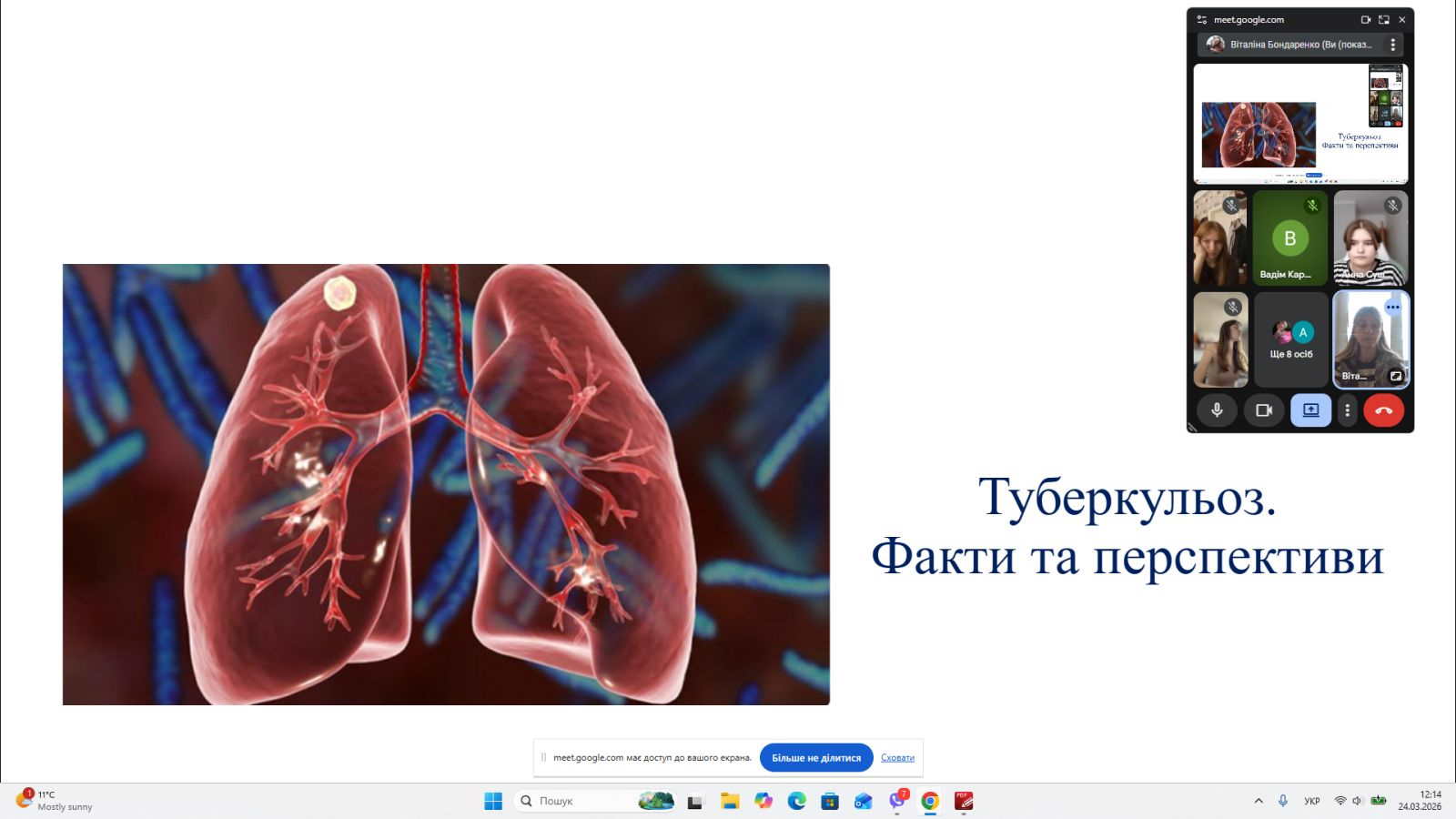
Task: Toggle the microphone in the Meet panel
Action: 1217,410
